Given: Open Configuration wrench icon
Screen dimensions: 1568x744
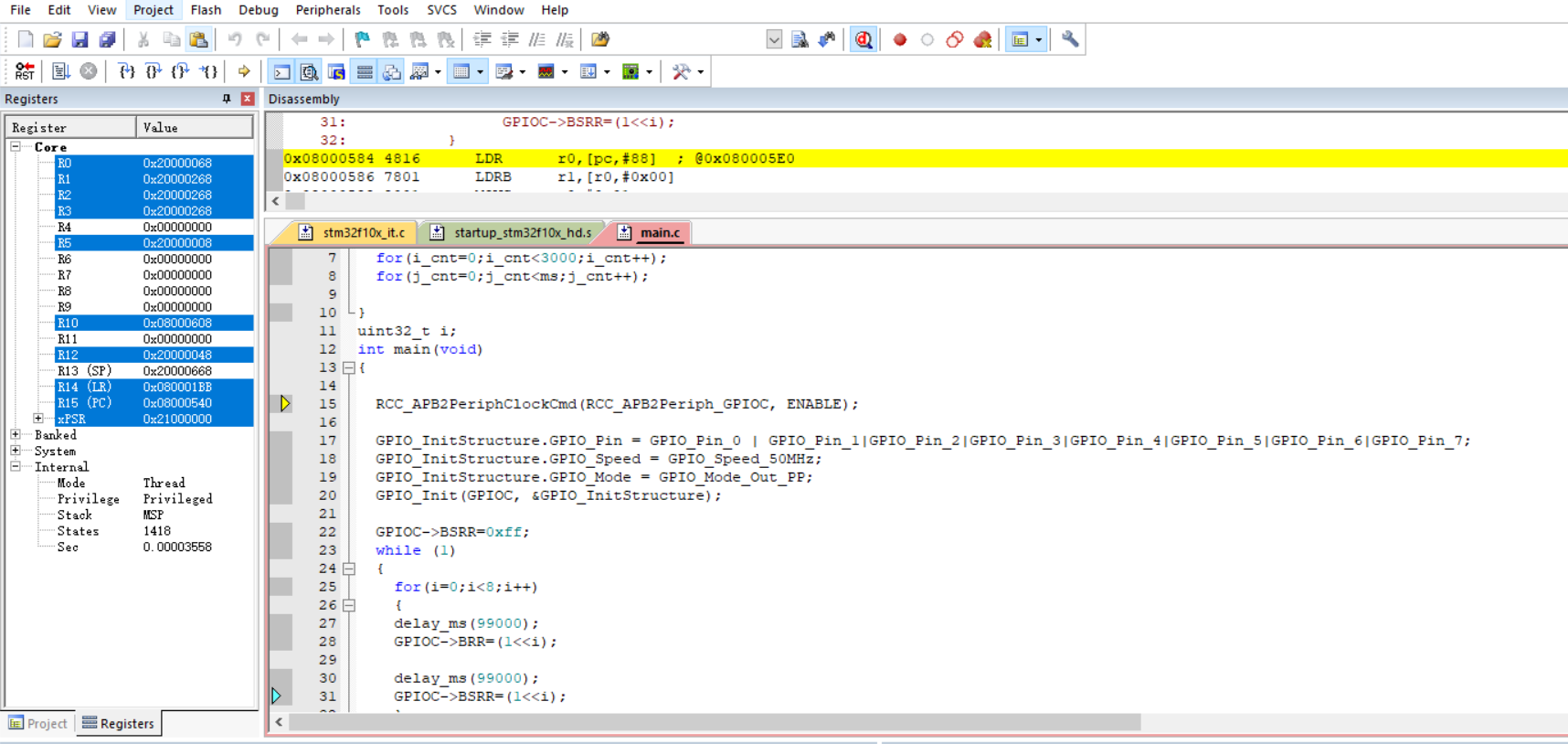Looking at the screenshot, I should click(1070, 39).
